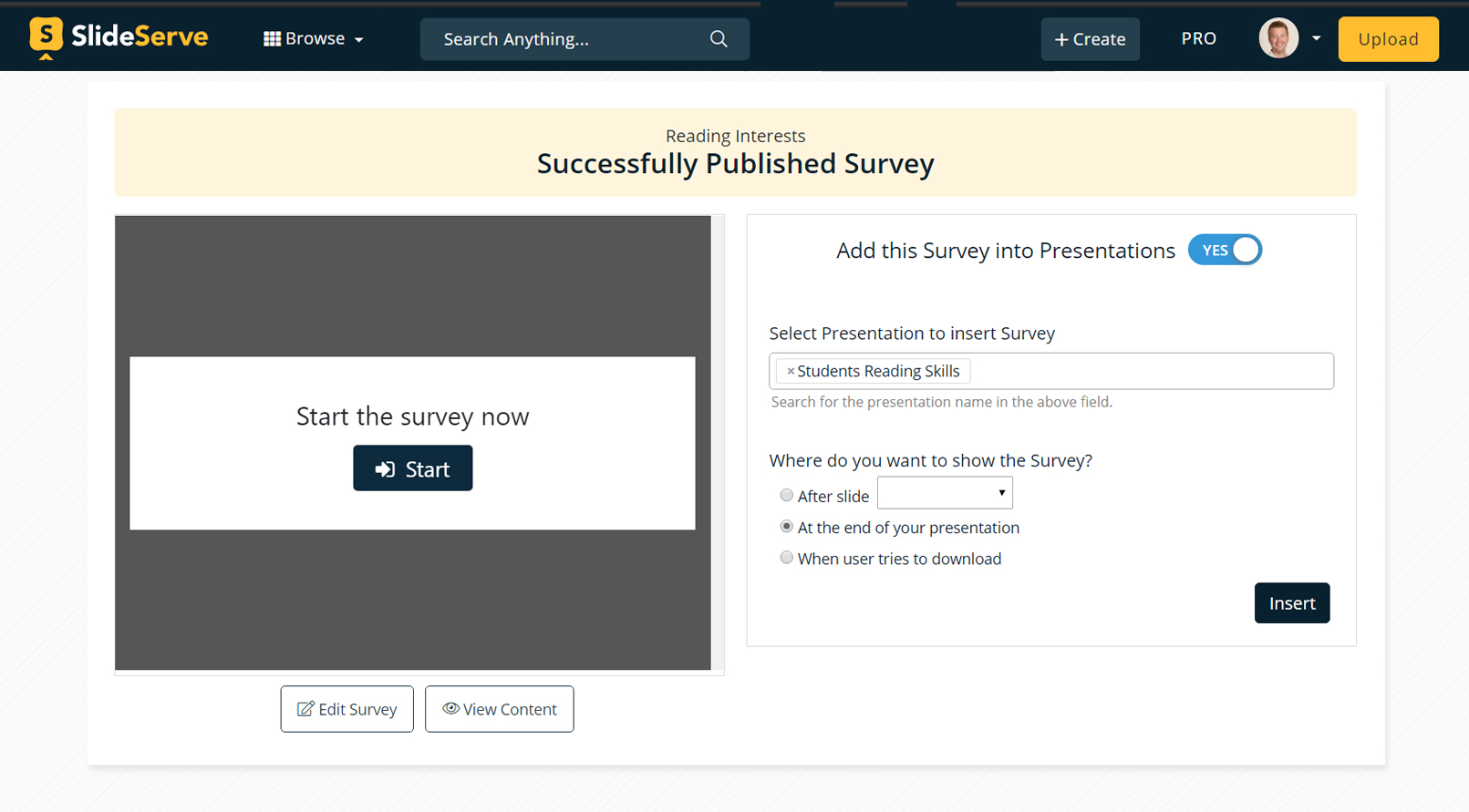
Task: Click the search magnifier icon
Action: click(719, 39)
